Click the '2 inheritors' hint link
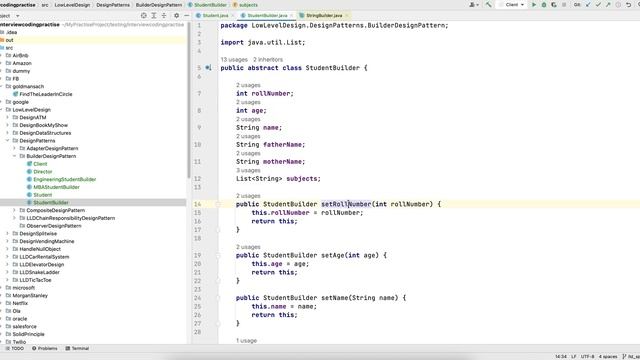The image size is (640, 360). click(x=268, y=60)
